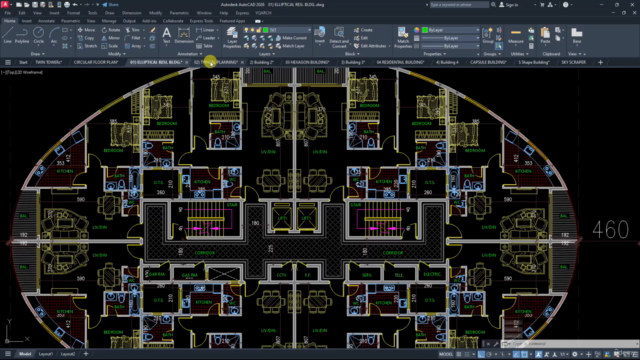Screen dimensions: 640x360
Task: Expand the Draw panel
Action: tap(38, 54)
